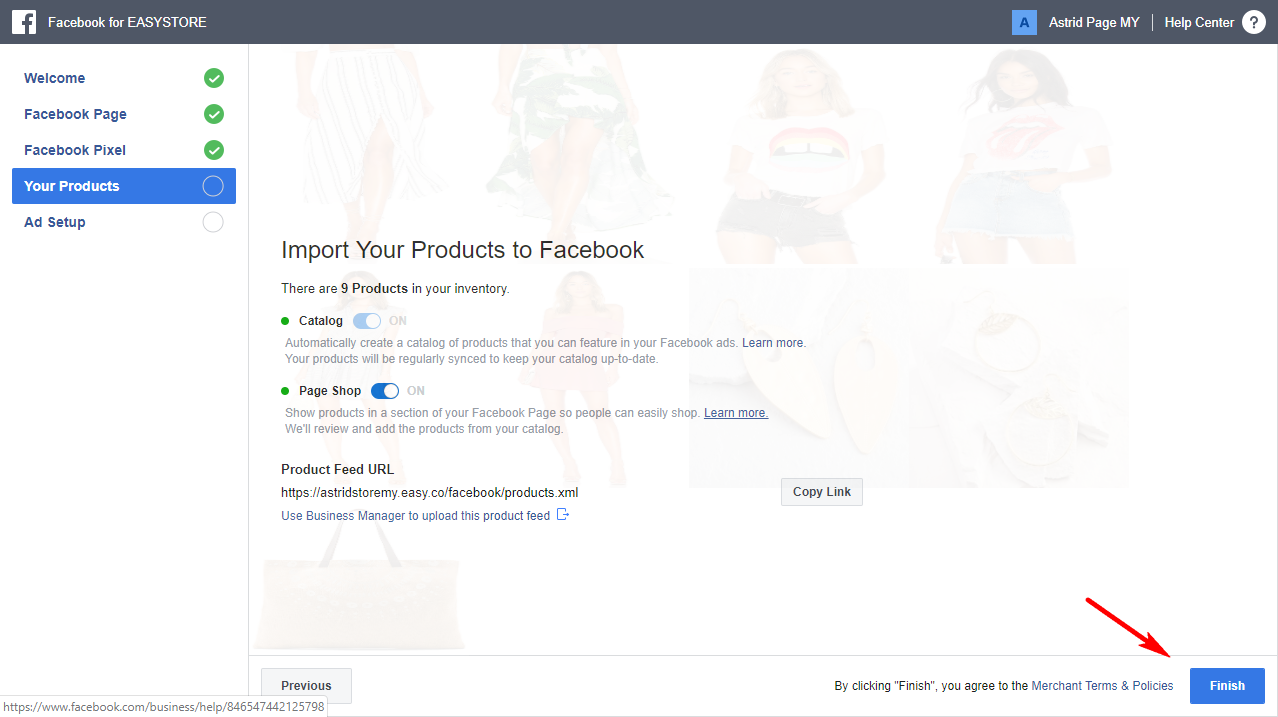Open Learn more link under Page Shop

[x=736, y=413]
